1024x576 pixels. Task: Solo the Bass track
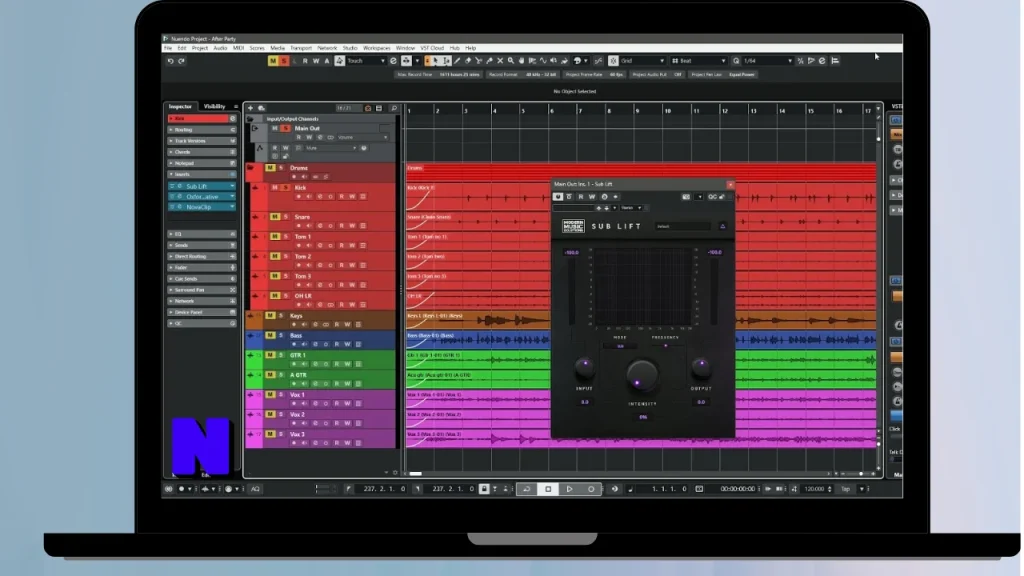(281, 336)
